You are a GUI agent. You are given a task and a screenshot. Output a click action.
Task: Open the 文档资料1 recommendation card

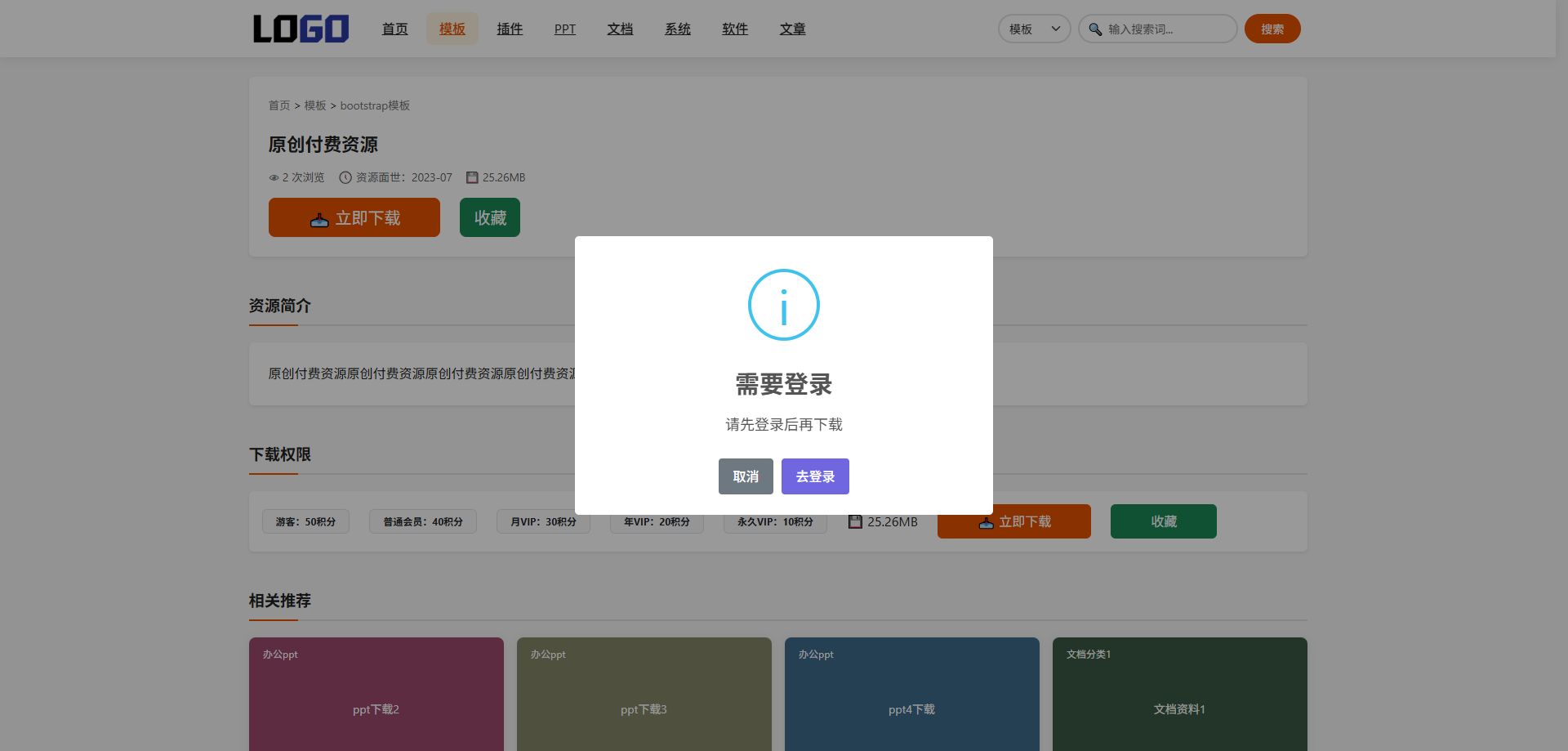click(1180, 695)
